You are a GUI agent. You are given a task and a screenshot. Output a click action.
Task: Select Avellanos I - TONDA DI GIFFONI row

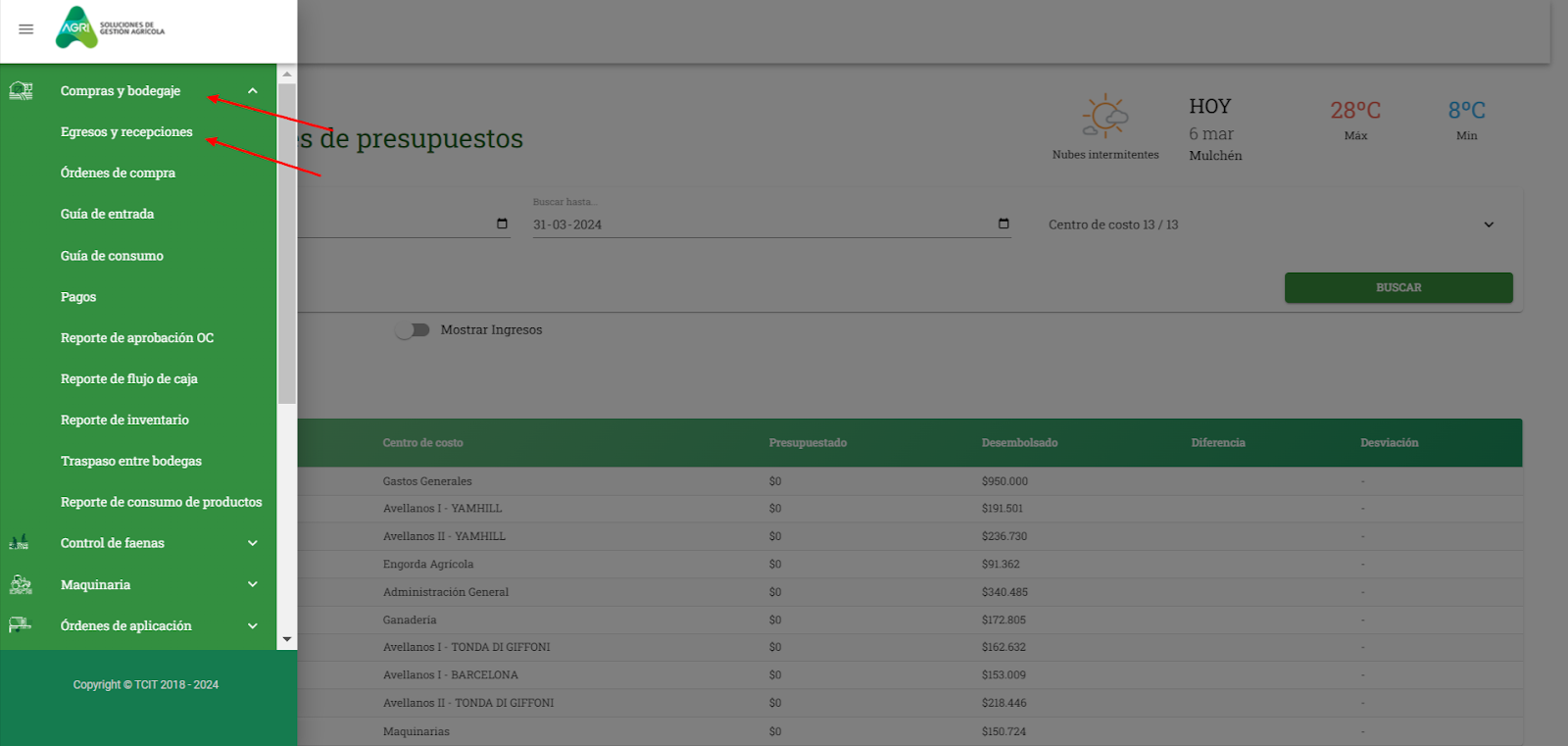(x=909, y=647)
